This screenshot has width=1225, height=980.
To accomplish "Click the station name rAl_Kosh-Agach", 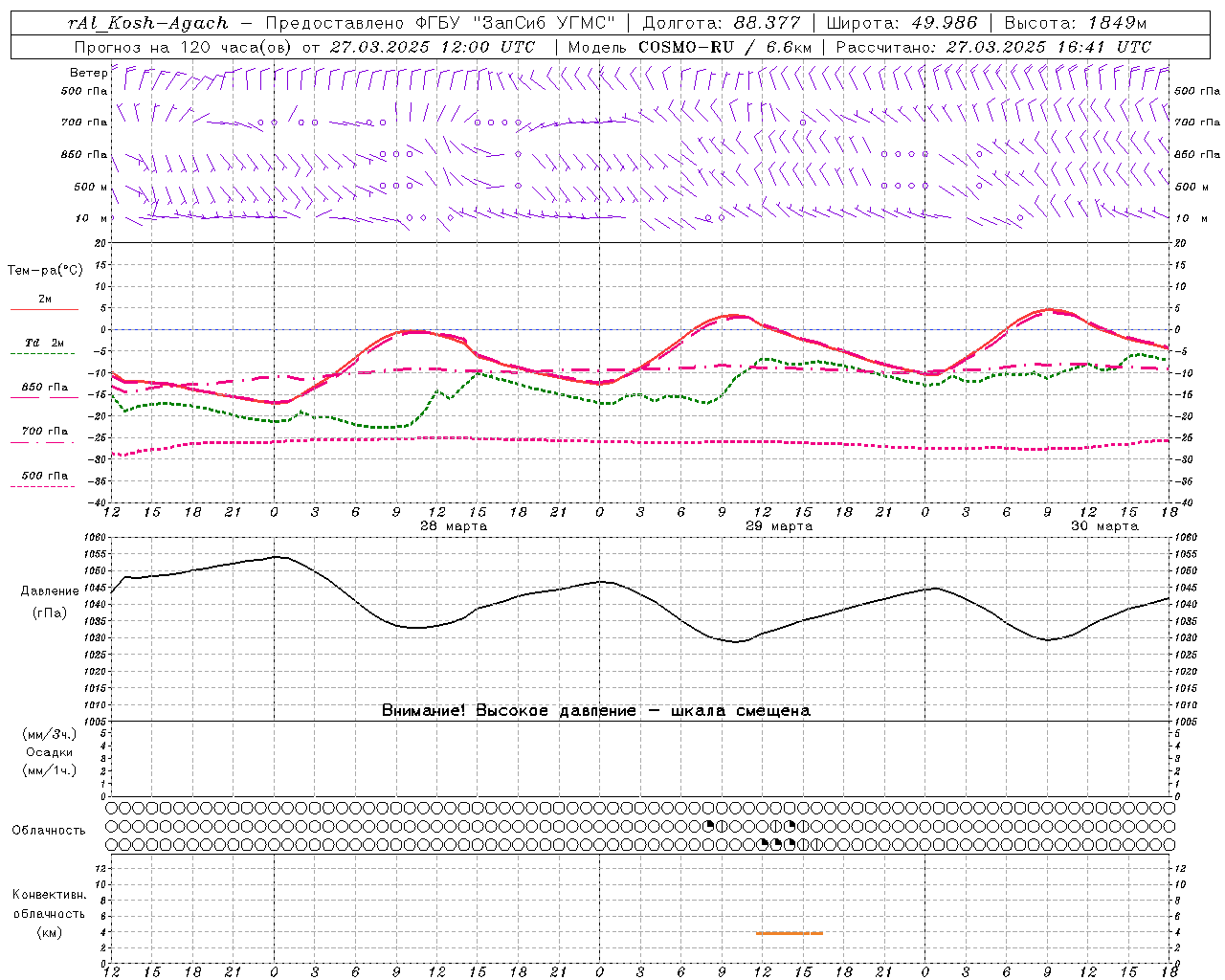I will point(148,23).
